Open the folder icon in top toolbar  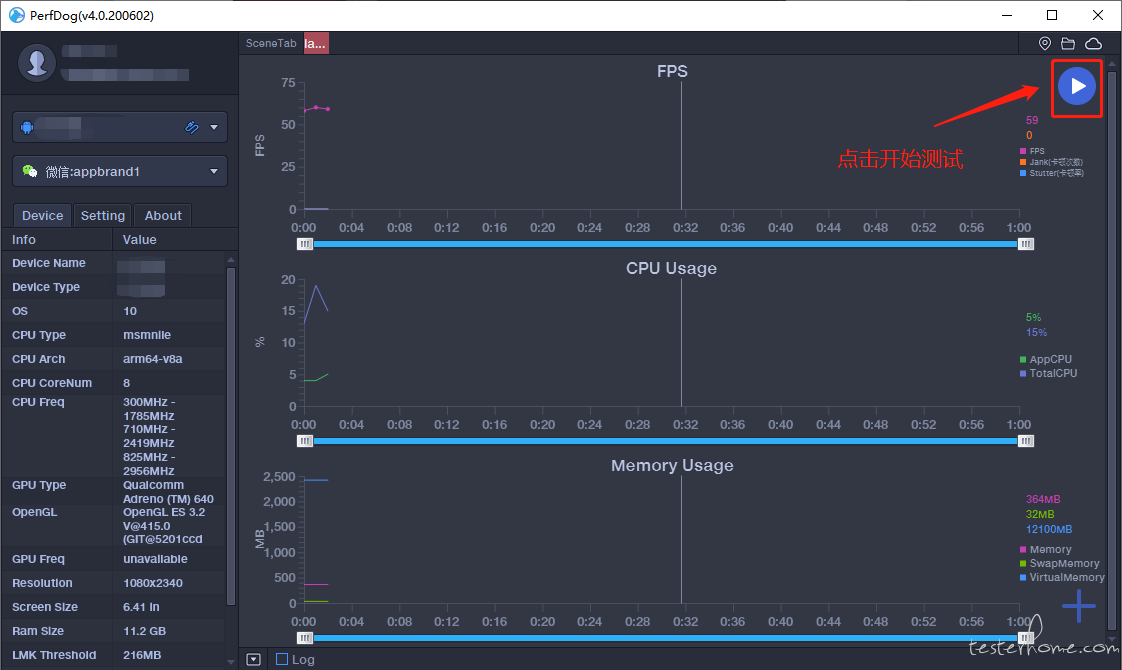[1068, 44]
